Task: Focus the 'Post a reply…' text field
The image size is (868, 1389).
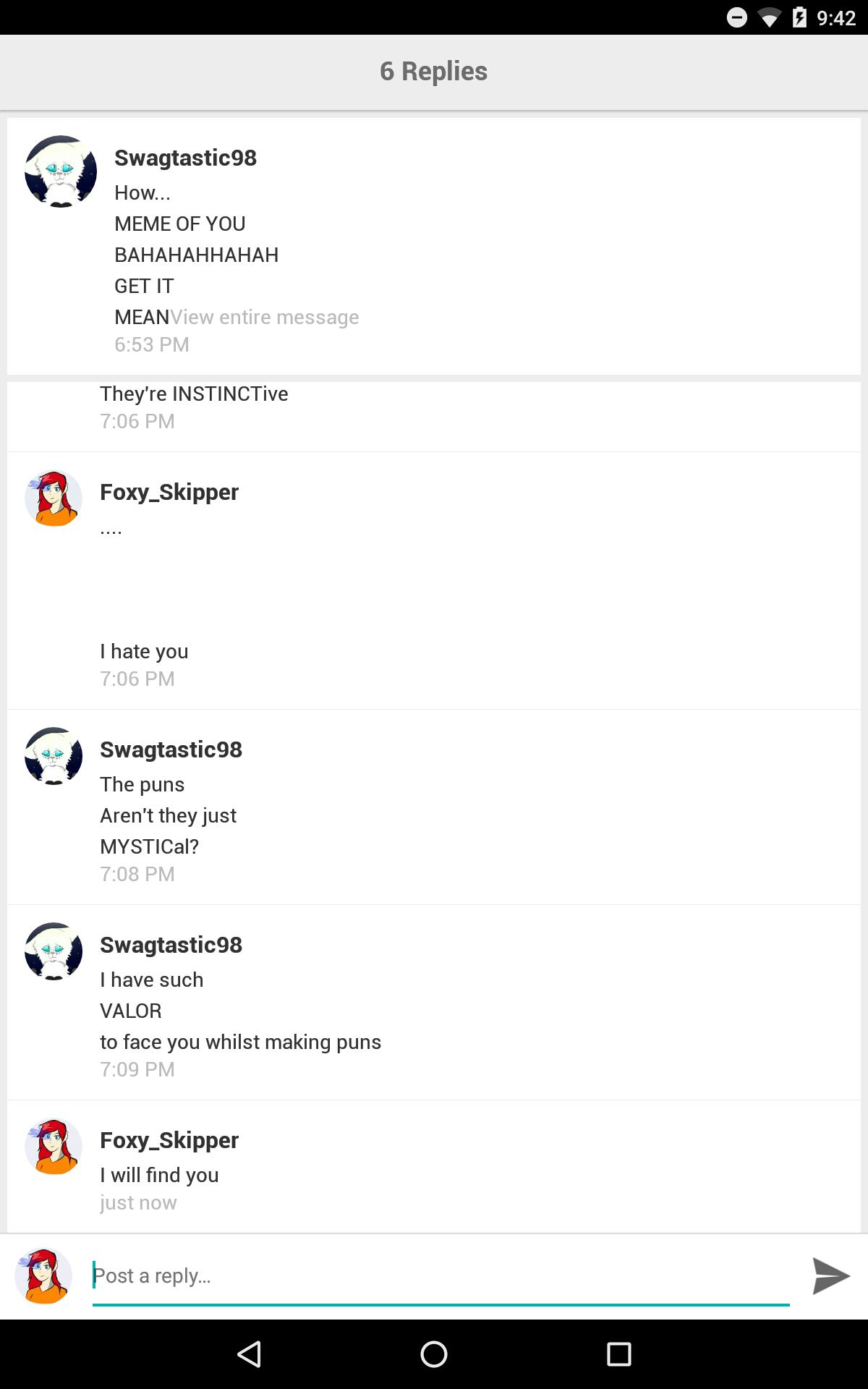Action: [441, 1277]
